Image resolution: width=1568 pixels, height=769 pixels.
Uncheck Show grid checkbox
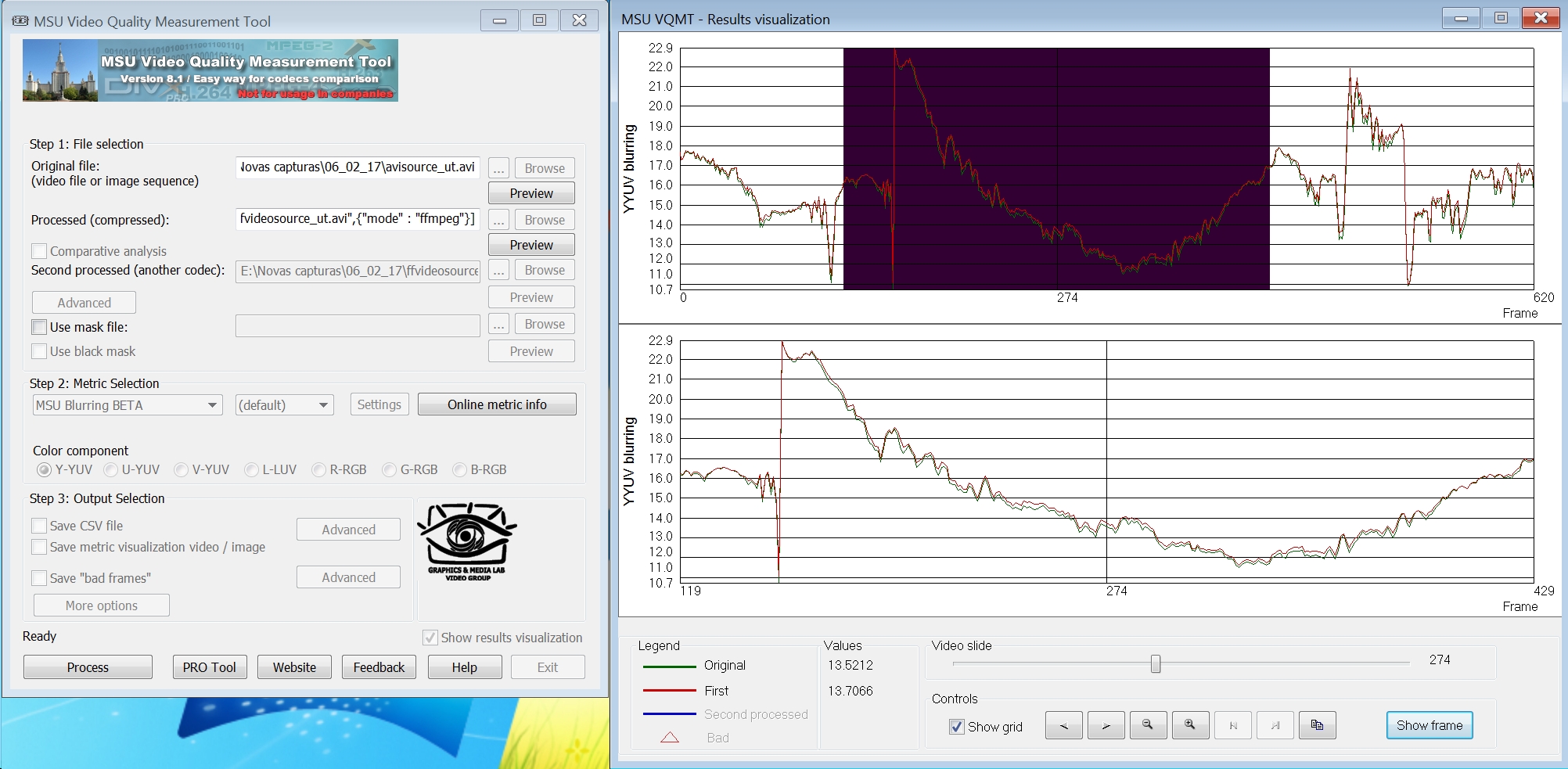pyautogui.click(x=957, y=727)
